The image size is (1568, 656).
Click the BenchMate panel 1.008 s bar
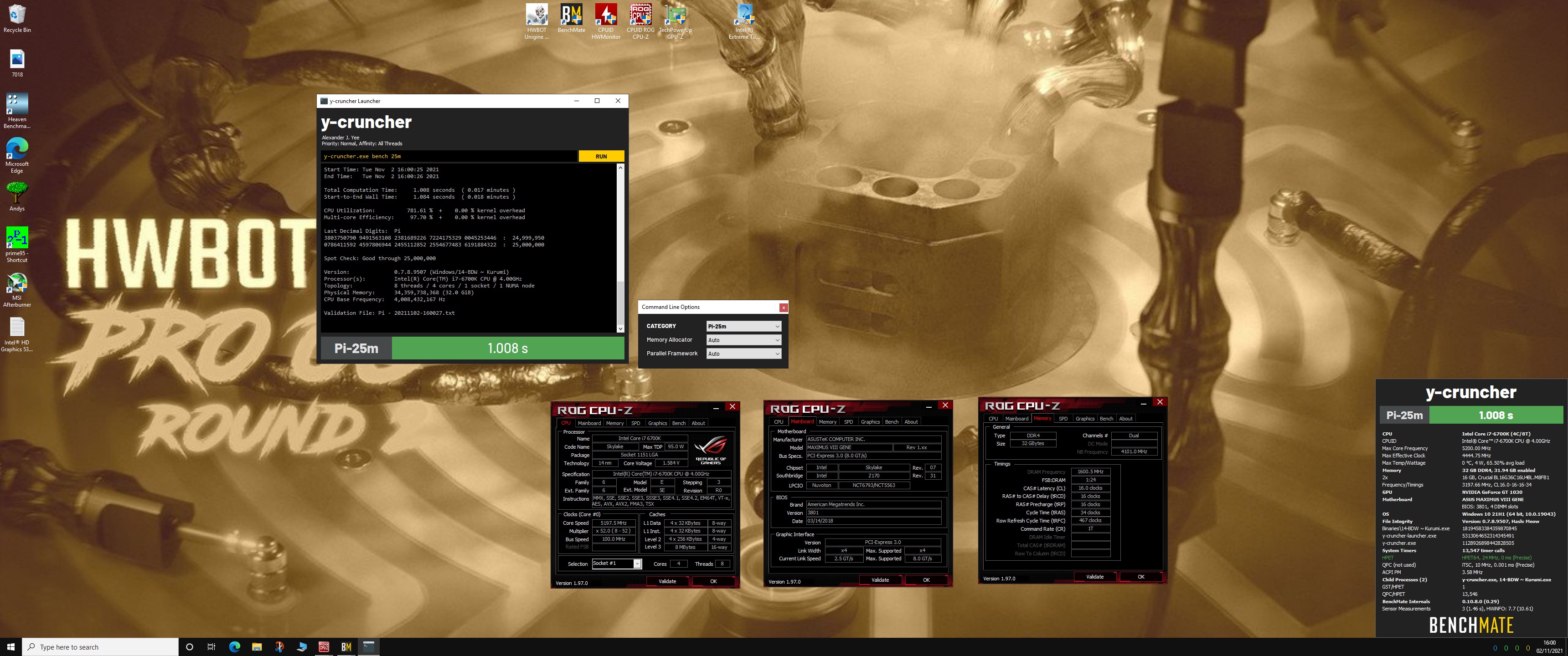1496,415
